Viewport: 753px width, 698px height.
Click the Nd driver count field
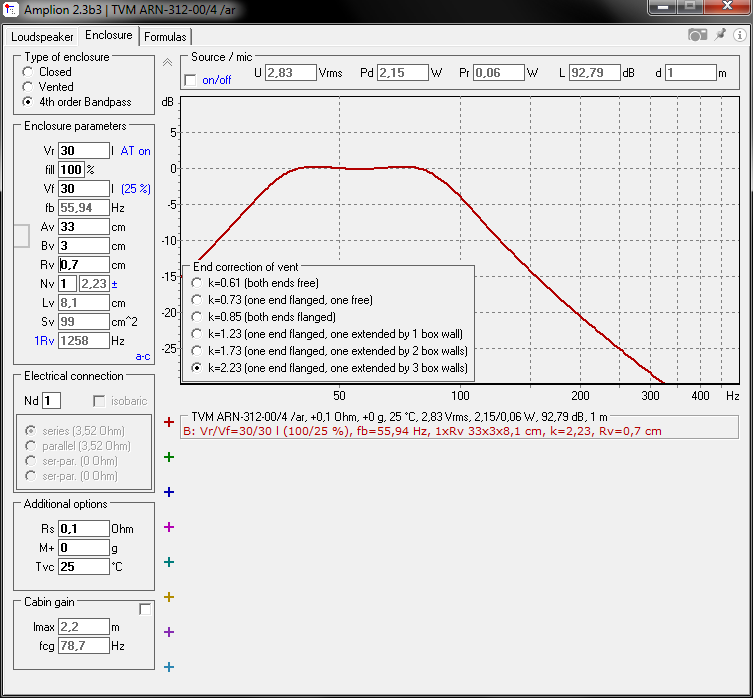(x=51, y=401)
